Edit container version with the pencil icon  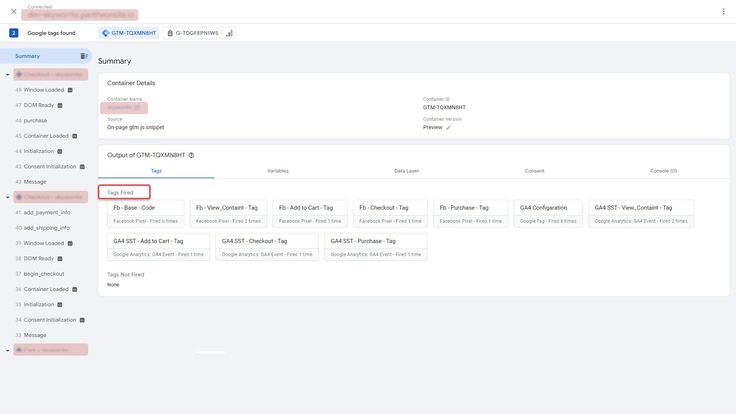(448, 128)
